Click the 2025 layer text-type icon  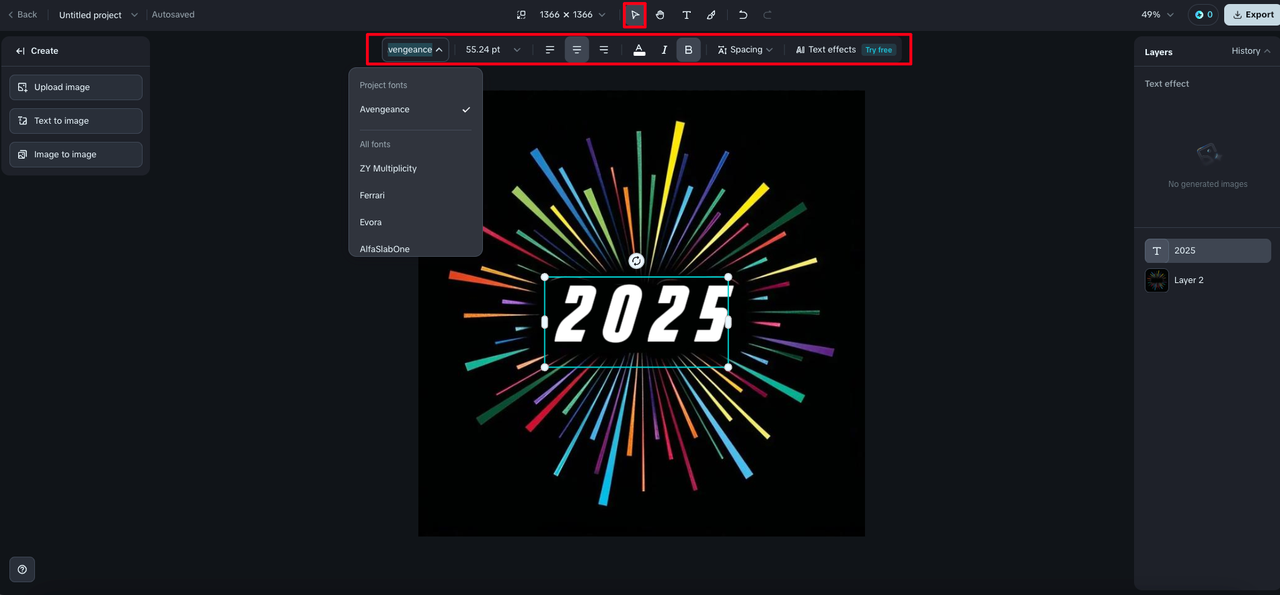tap(1157, 251)
